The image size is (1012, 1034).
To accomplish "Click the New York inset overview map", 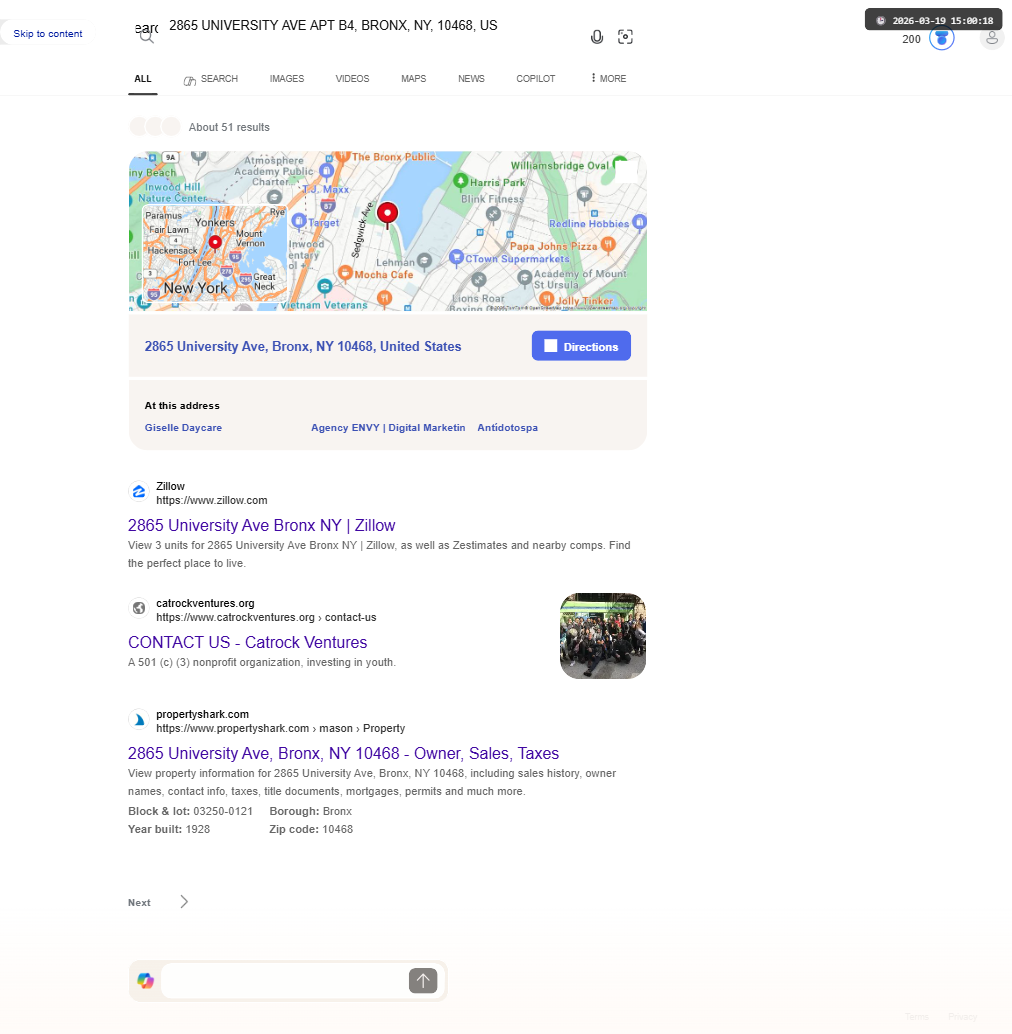I will [214, 254].
